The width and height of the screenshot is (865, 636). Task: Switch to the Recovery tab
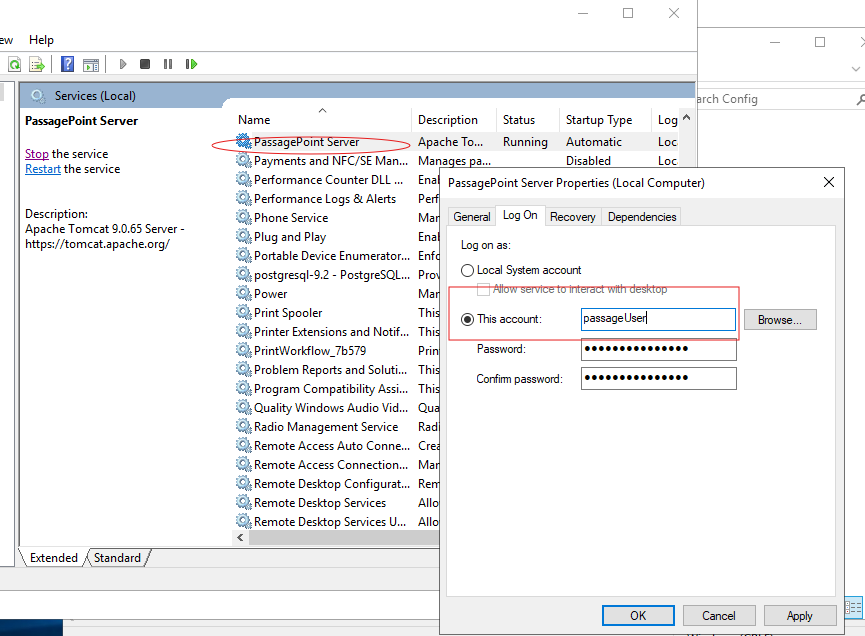[x=572, y=217]
